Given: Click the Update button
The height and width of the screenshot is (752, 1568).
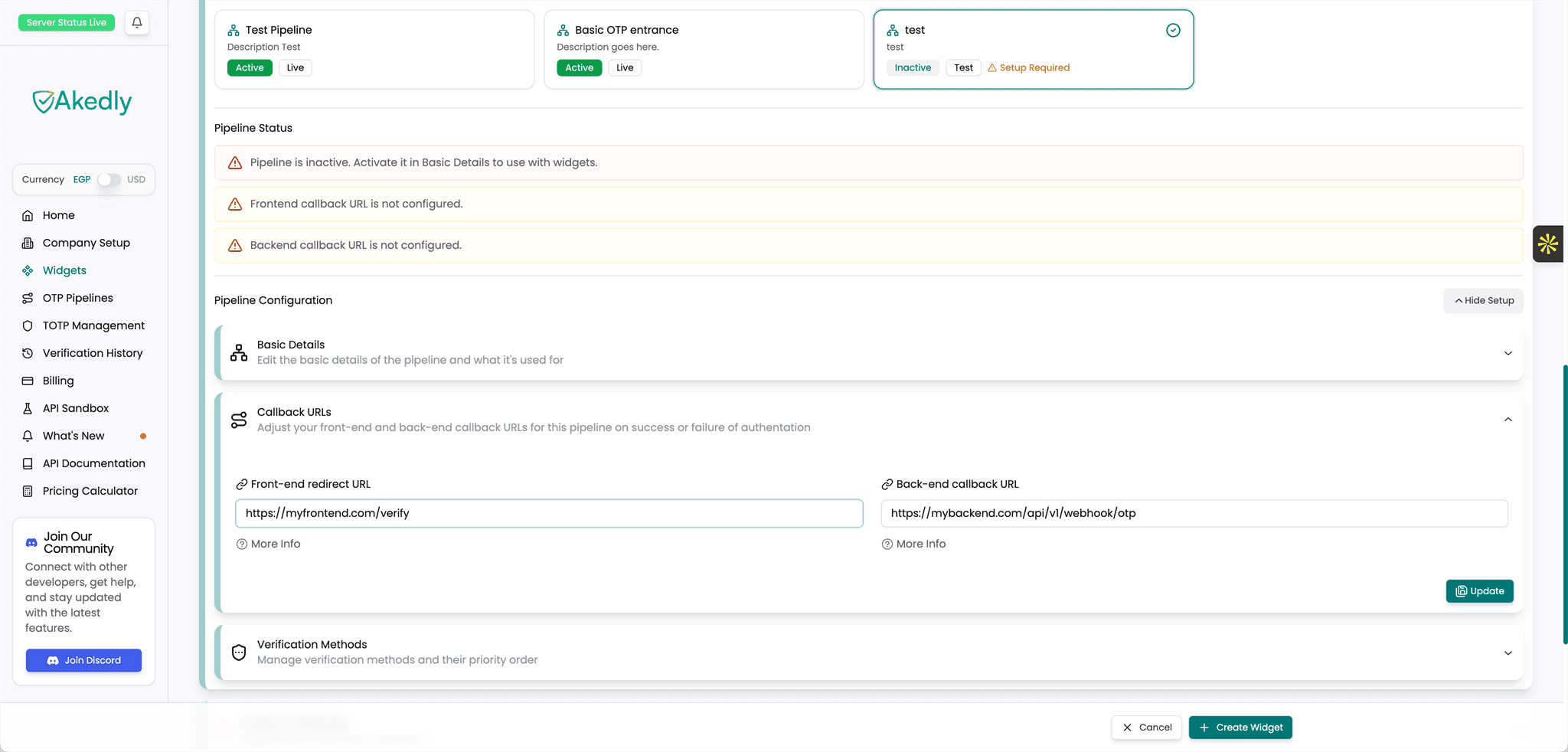Looking at the screenshot, I should [1479, 591].
